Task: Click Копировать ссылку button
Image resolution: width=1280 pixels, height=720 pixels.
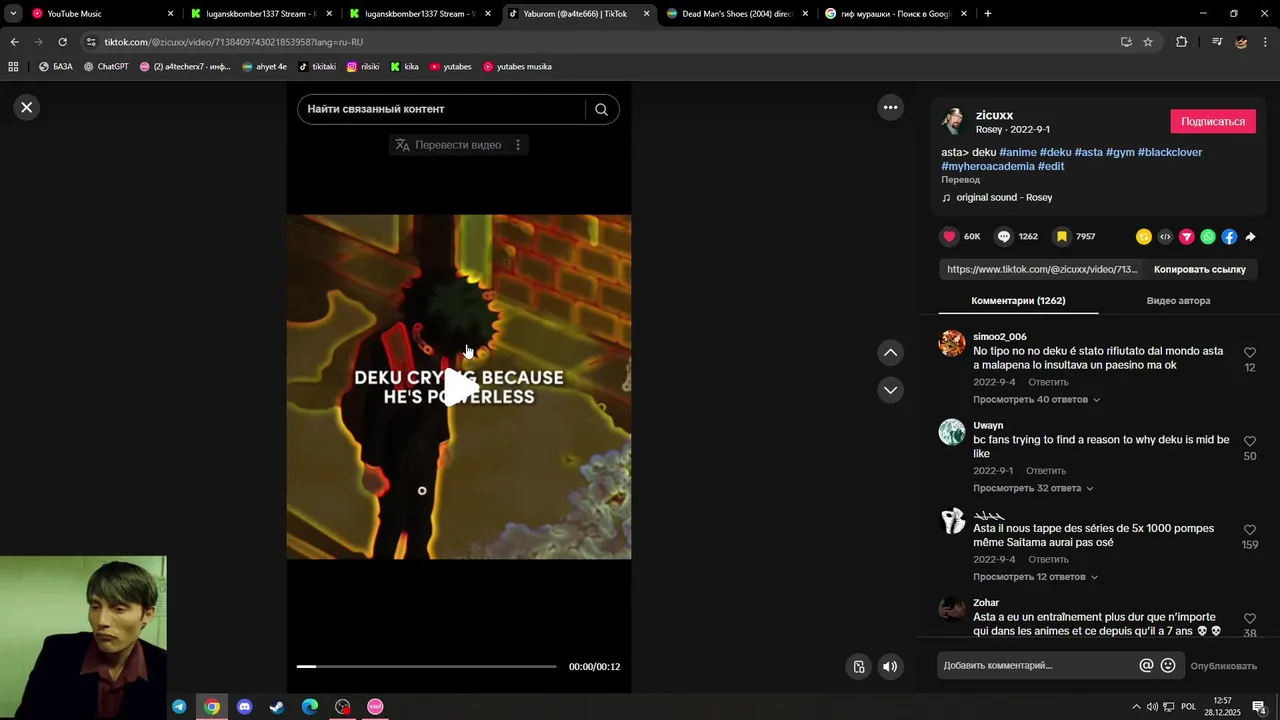Action: [x=1199, y=269]
